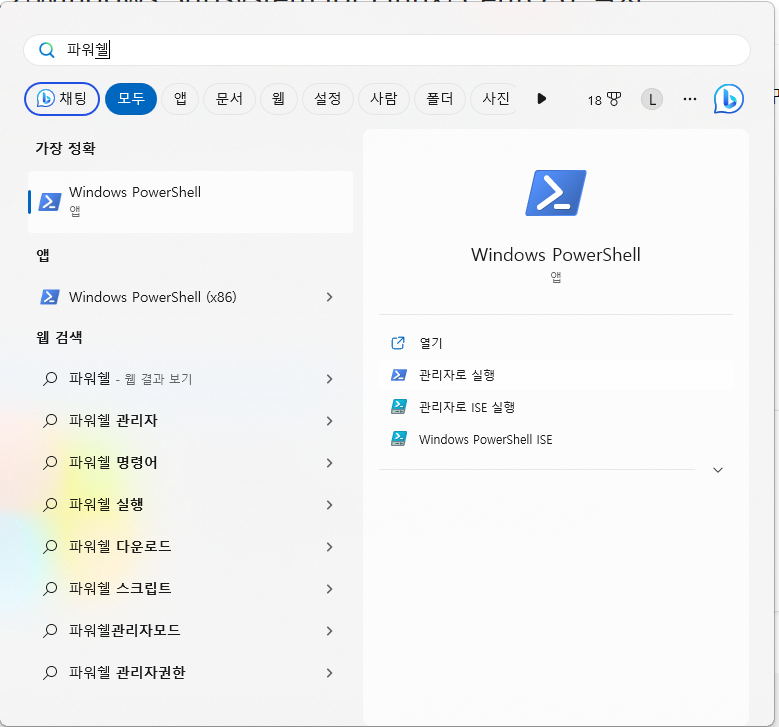Switch to the 사람 filter tab

click(x=384, y=99)
